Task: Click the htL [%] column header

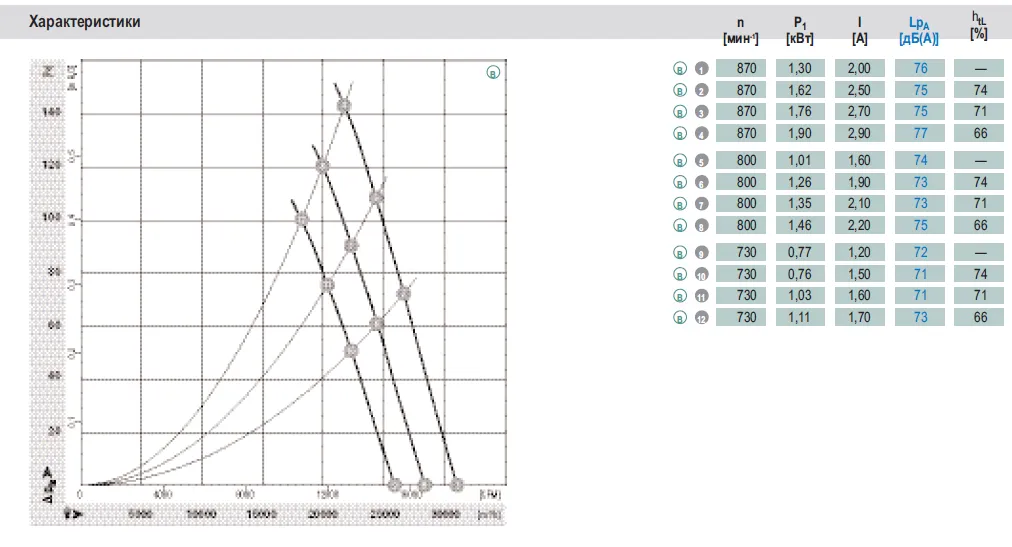Action: (979, 26)
